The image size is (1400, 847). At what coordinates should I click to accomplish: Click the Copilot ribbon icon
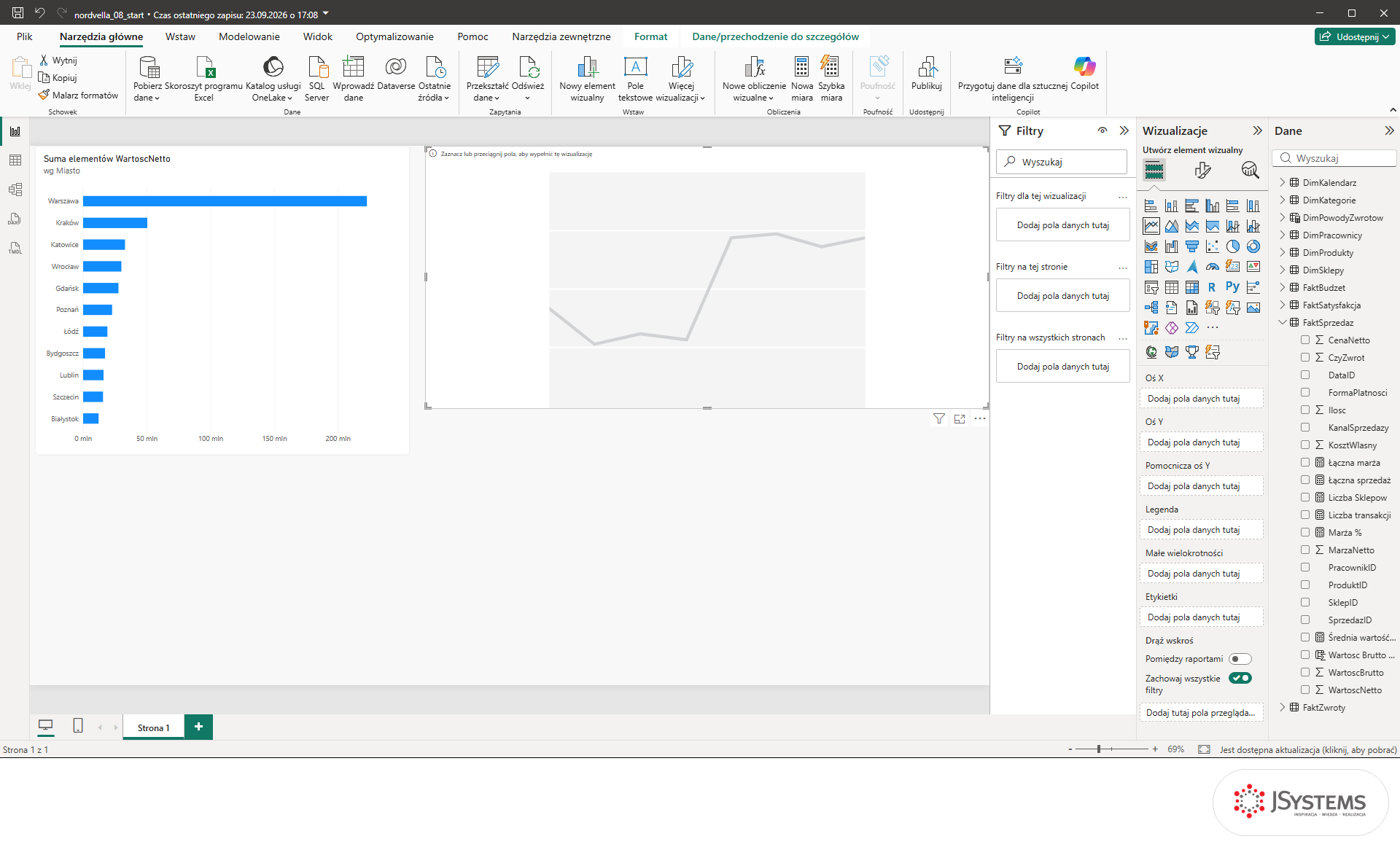pos(1084,73)
